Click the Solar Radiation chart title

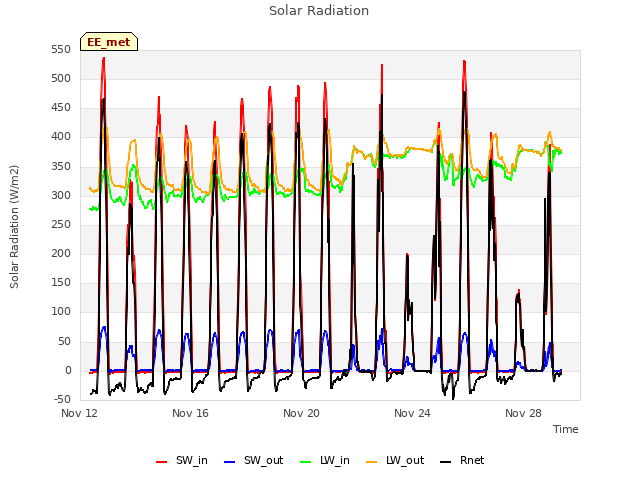319,11
